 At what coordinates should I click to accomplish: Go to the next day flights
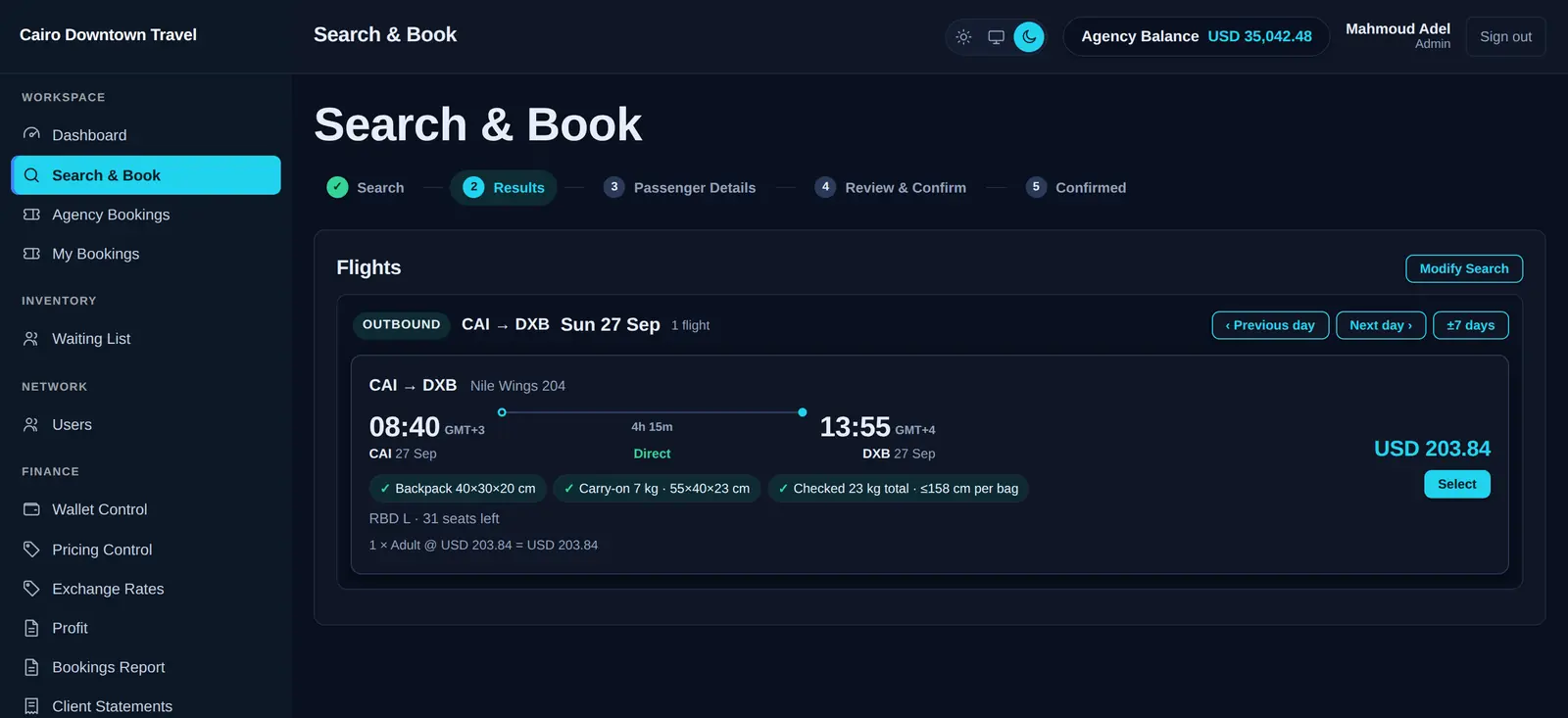click(x=1381, y=325)
